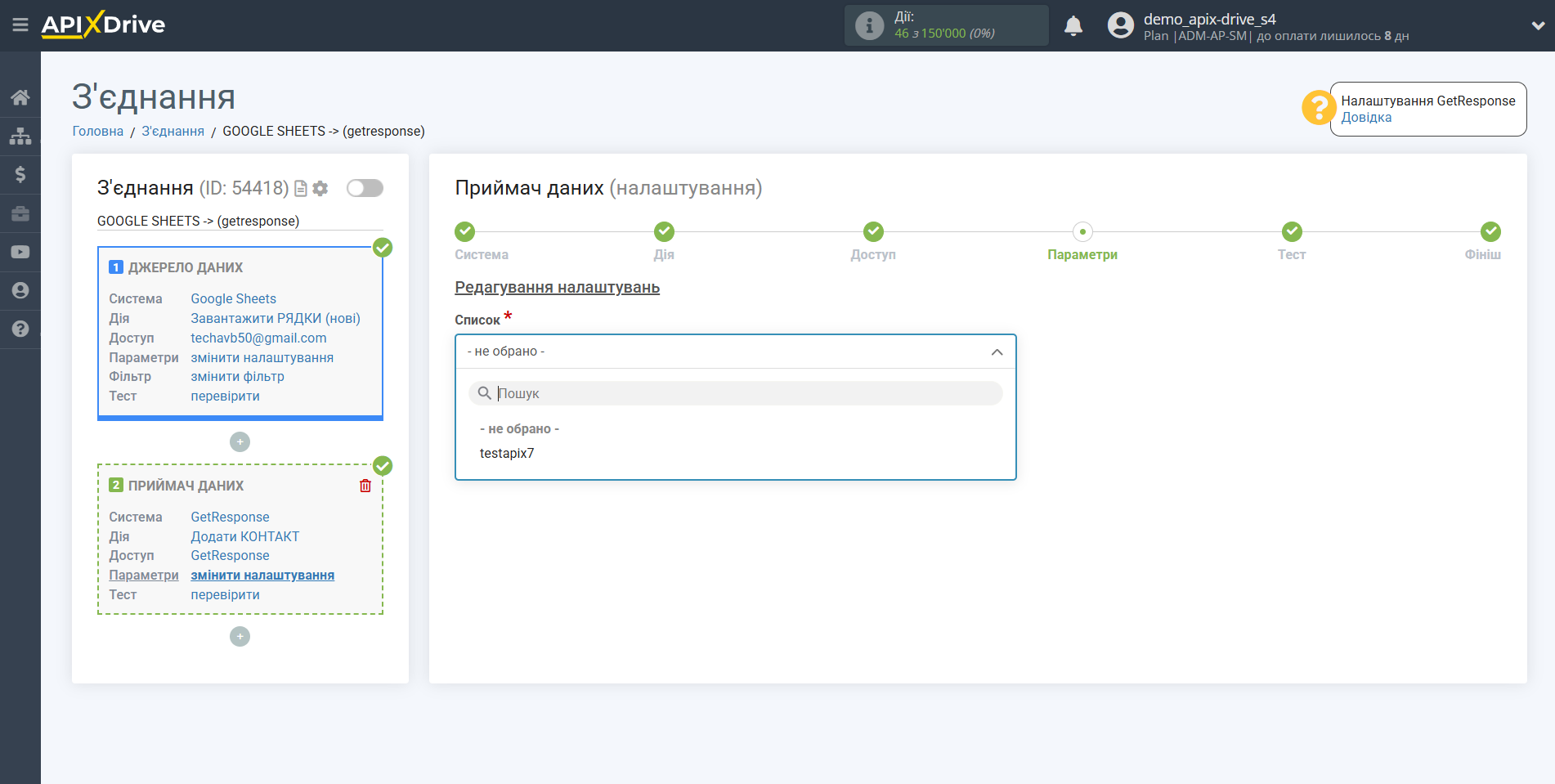Open GetResponse access link
The width and height of the screenshot is (1555, 784).
click(x=231, y=556)
